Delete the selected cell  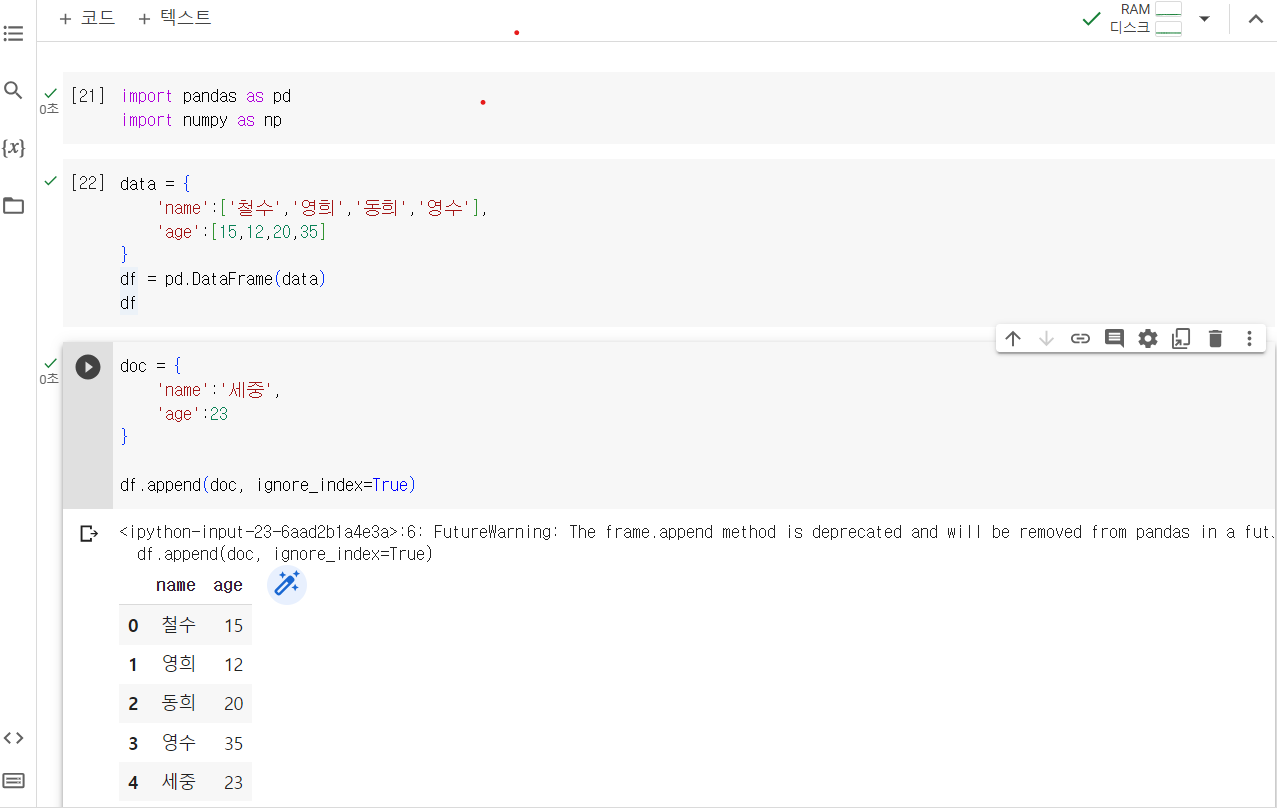(x=1215, y=338)
